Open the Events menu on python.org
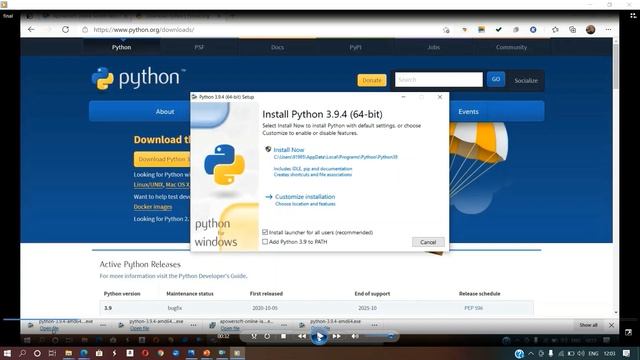640x360 pixels. [468, 111]
